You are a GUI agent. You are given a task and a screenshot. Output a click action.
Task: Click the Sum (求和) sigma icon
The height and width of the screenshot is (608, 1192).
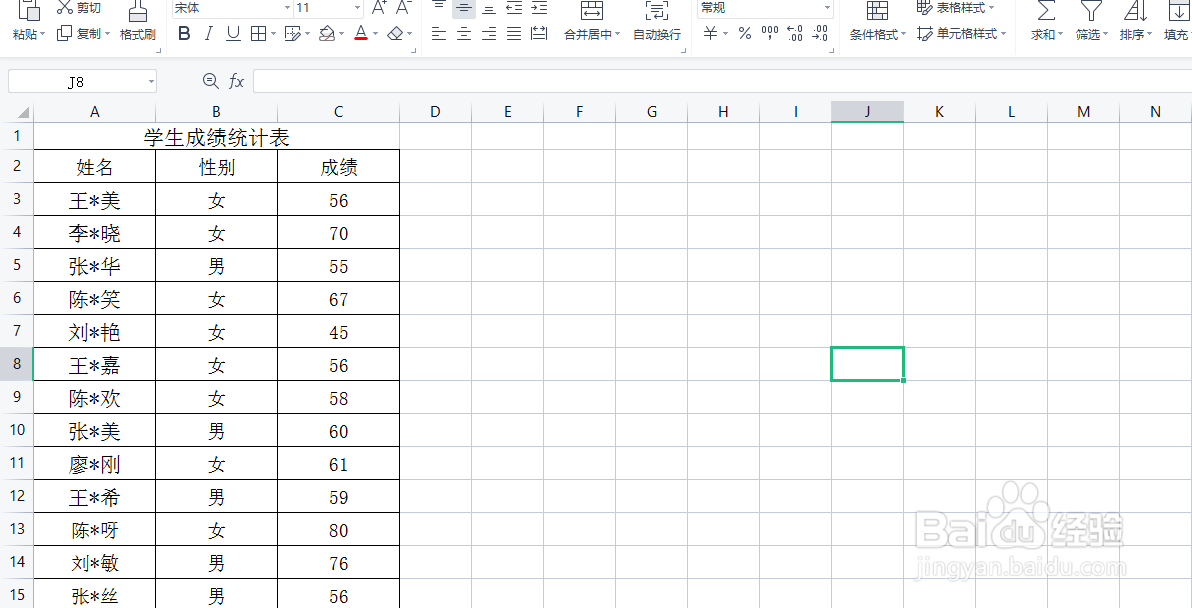(1047, 11)
